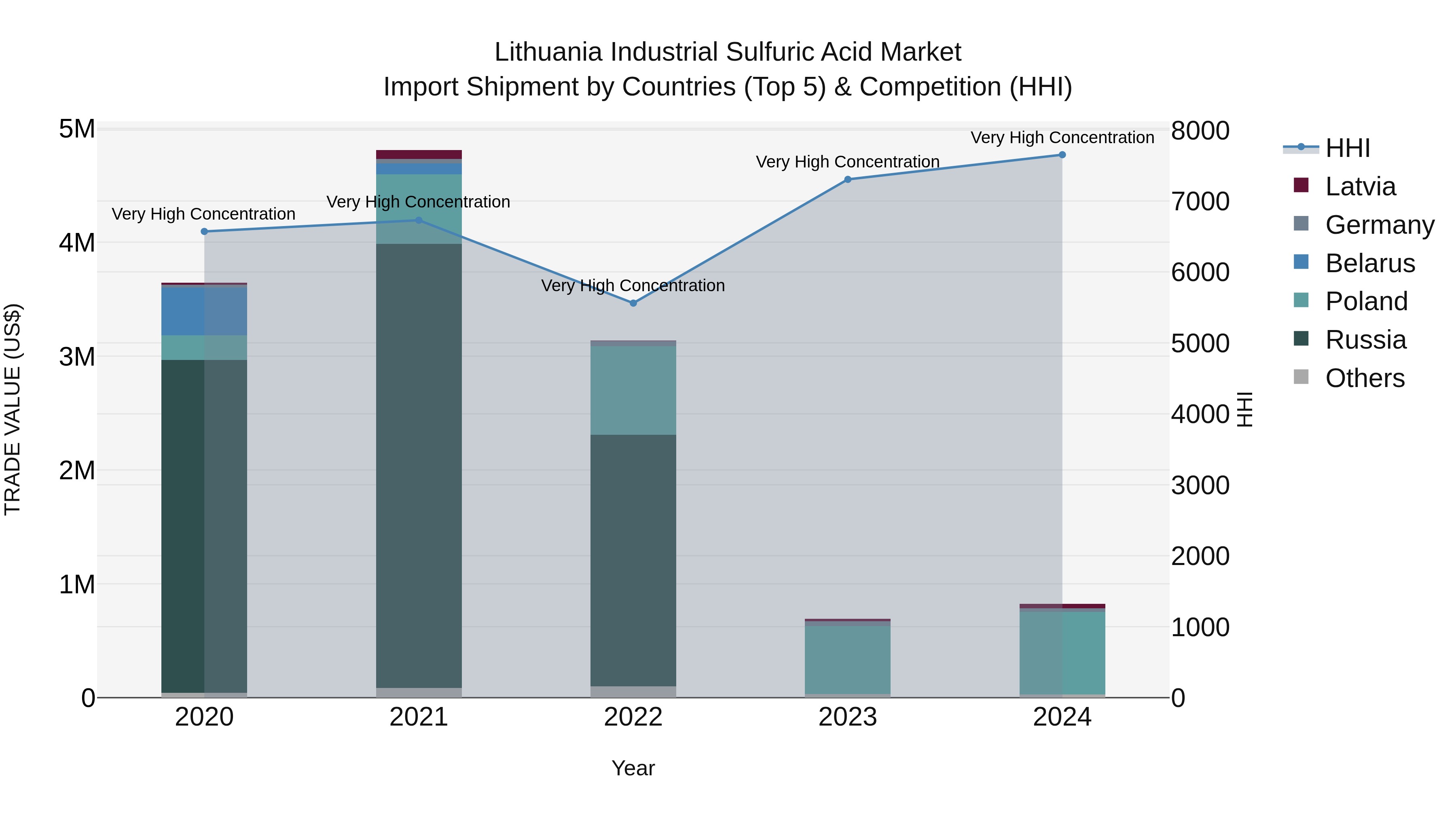Click the Year axis title
This screenshot has width=1456, height=819.
pyautogui.click(x=633, y=769)
